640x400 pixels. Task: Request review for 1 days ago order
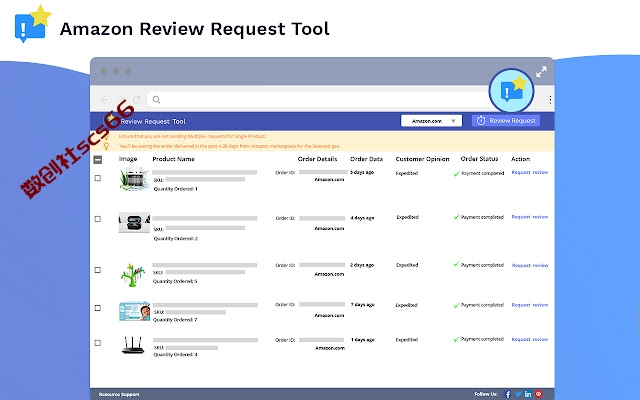(x=530, y=339)
